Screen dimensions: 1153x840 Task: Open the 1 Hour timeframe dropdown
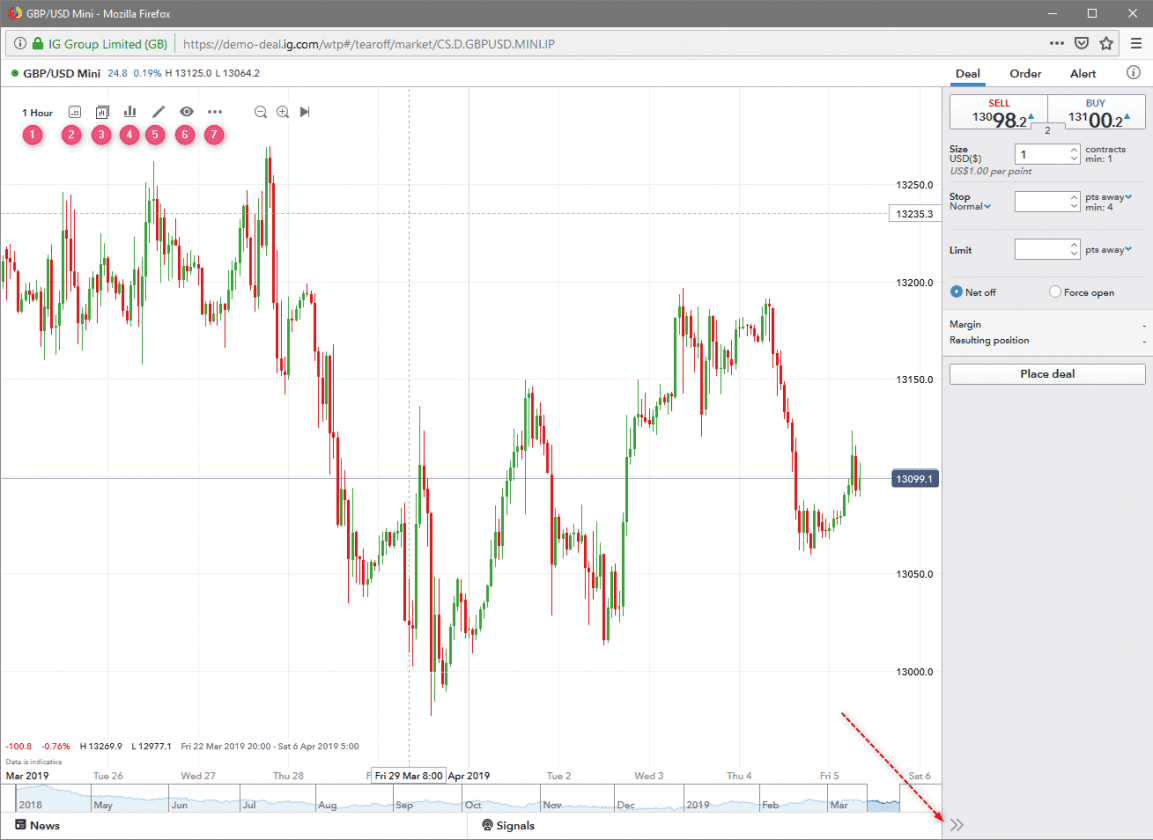pyautogui.click(x=37, y=112)
